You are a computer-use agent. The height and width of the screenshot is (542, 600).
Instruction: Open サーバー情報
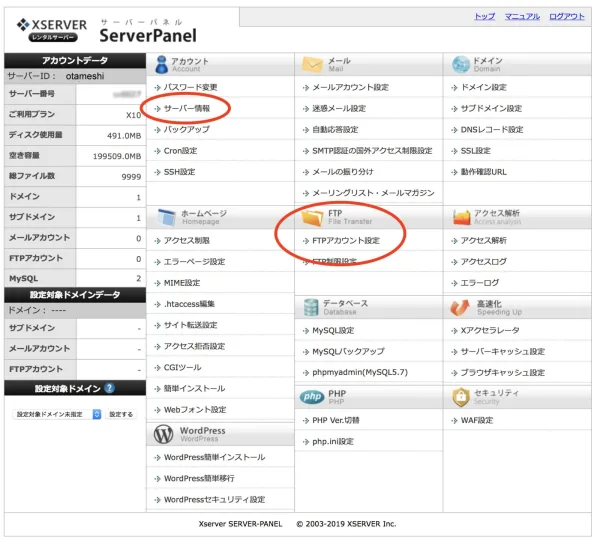(187, 108)
